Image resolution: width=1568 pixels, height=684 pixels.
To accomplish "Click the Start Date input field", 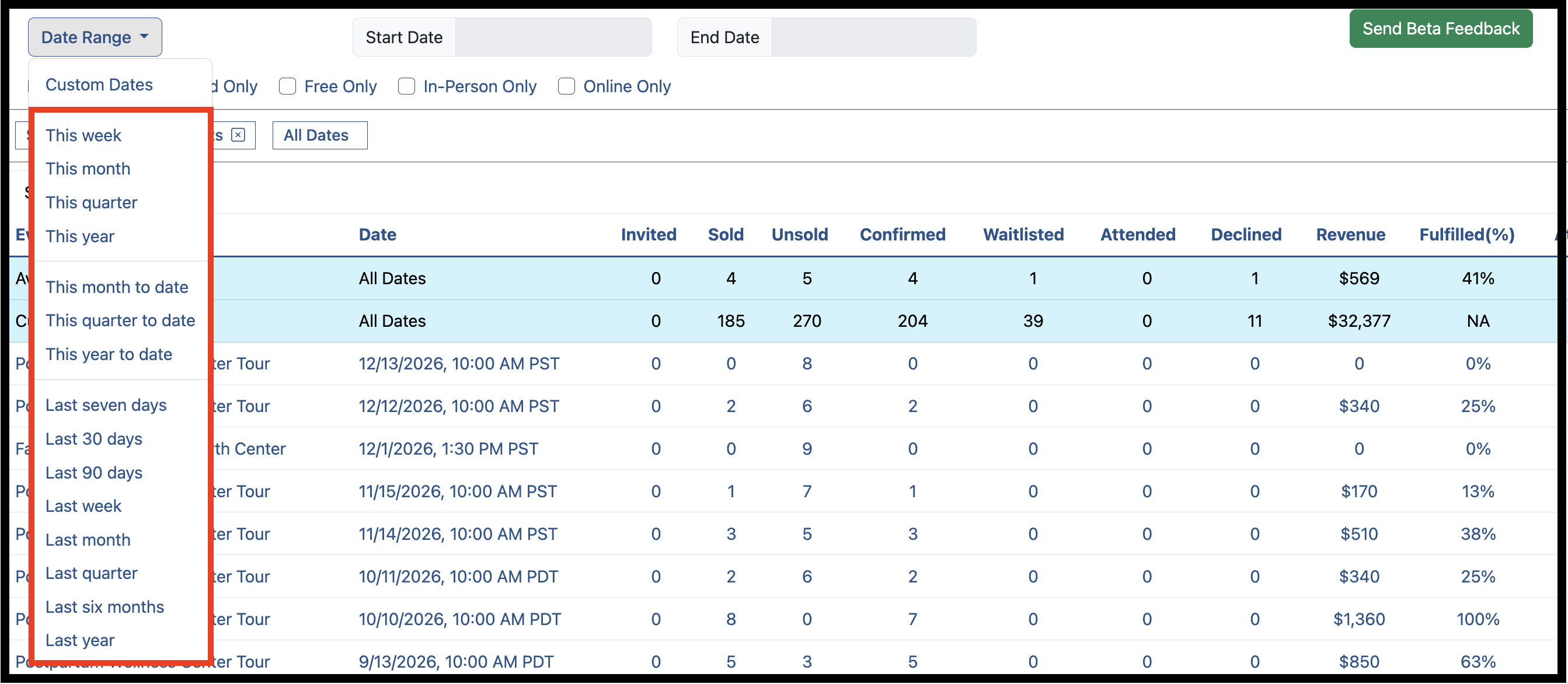I will [553, 37].
